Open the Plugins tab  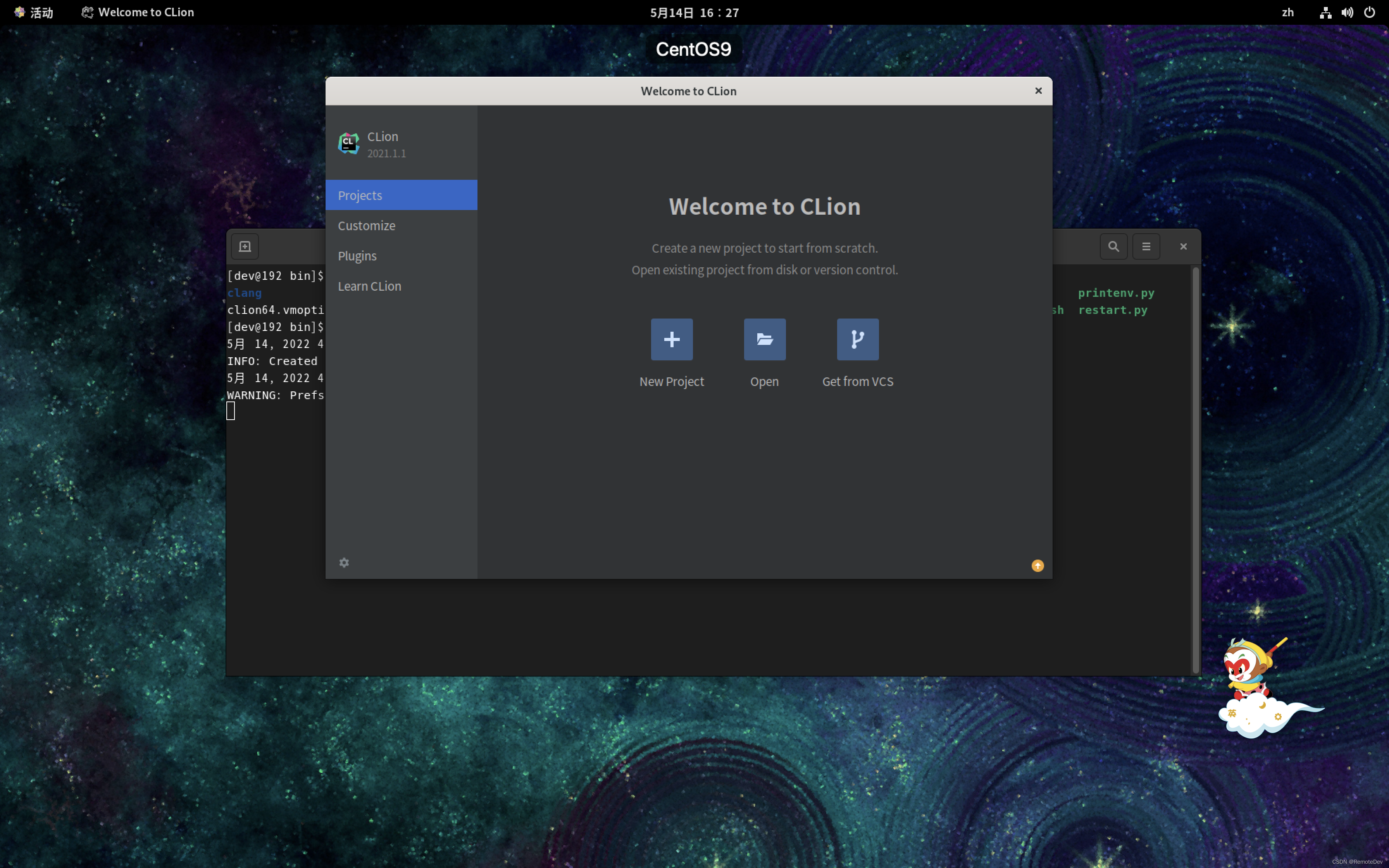pyautogui.click(x=401, y=256)
